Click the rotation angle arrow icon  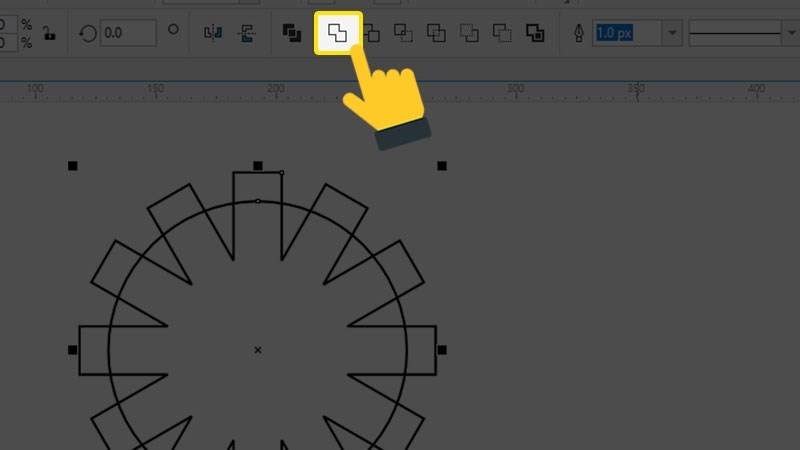coord(88,34)
